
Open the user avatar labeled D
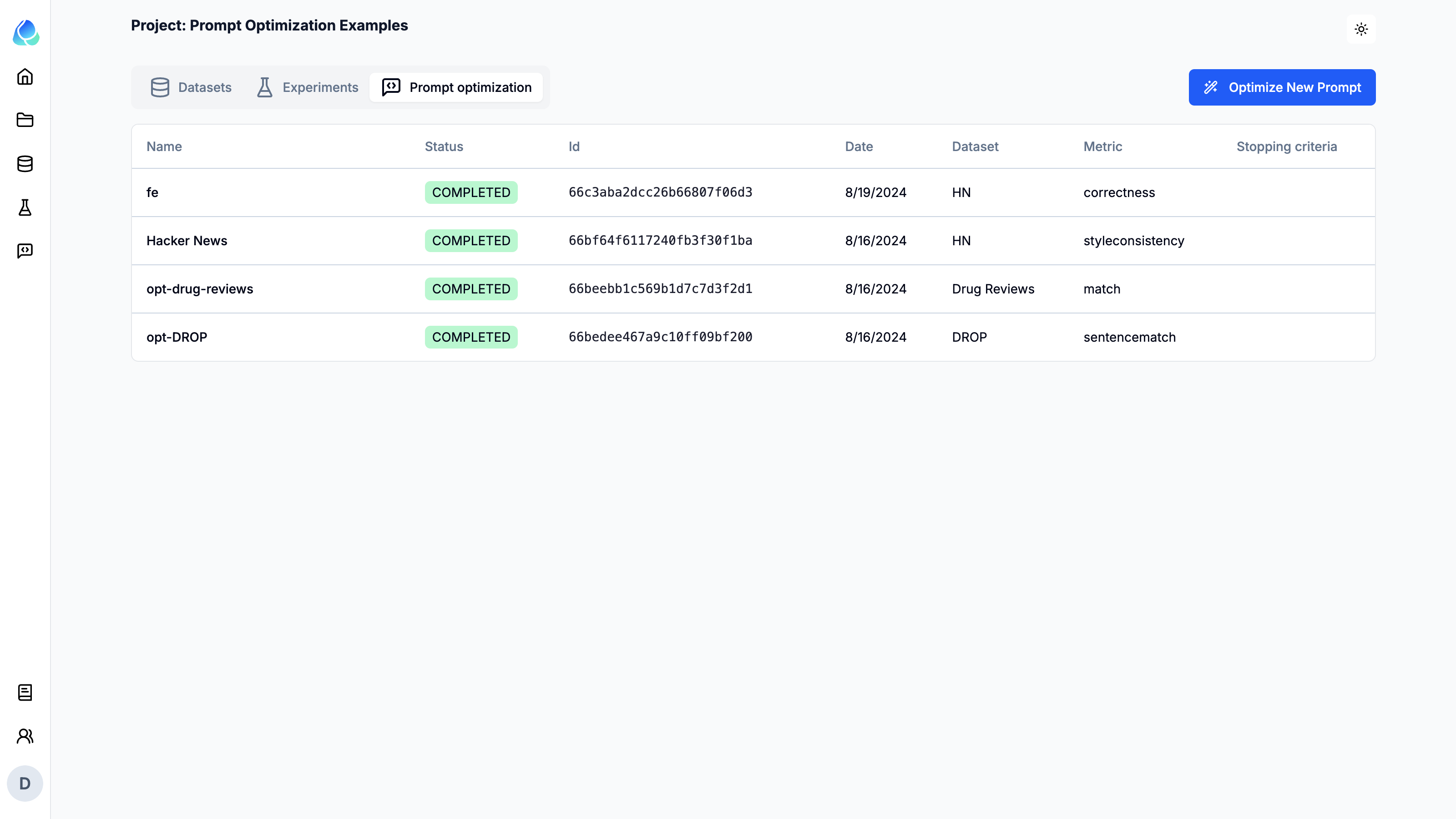25,784
